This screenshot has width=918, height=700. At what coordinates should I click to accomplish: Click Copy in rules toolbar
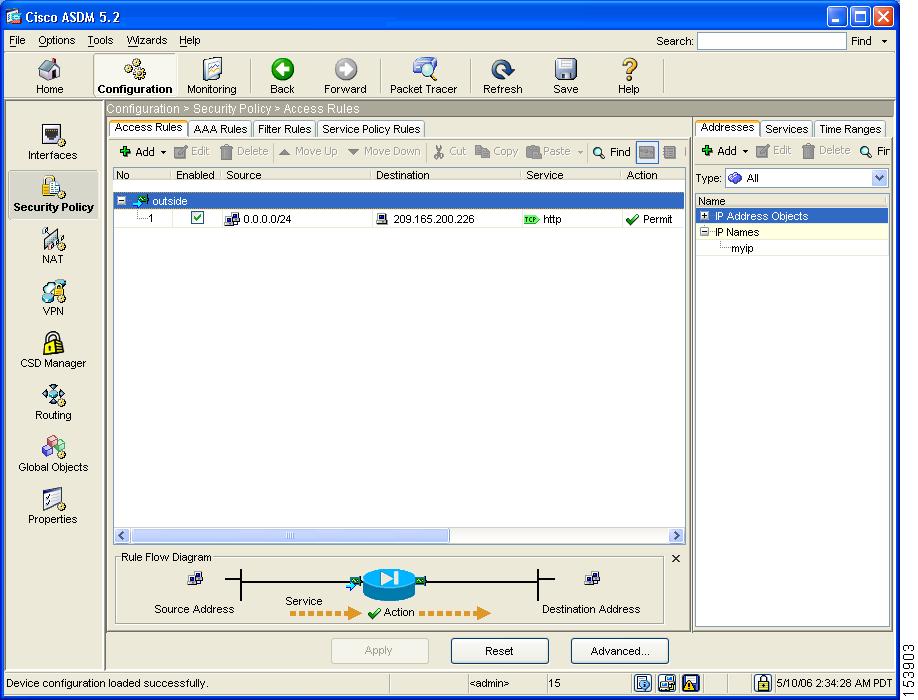pos(496,152)
